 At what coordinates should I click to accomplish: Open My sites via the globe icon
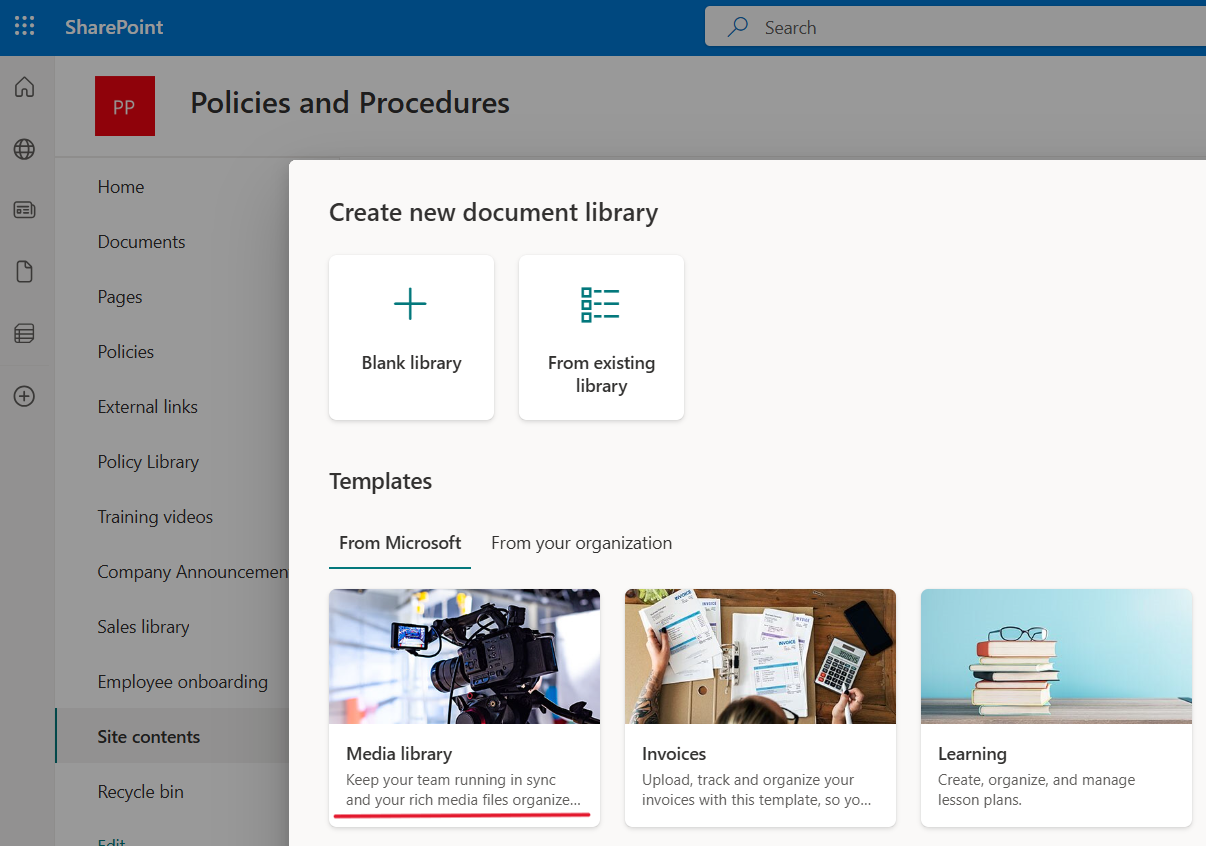(24, 149)
